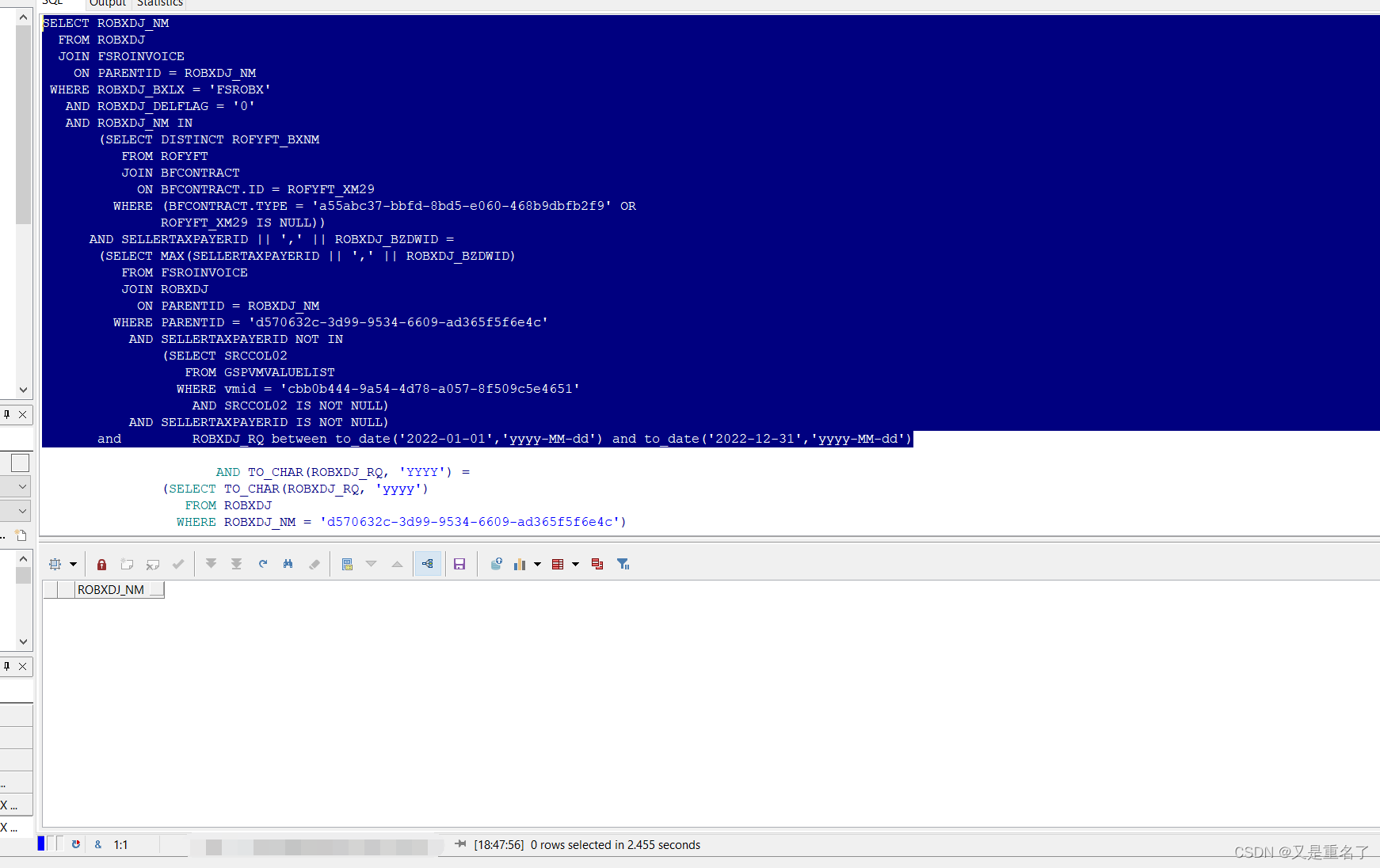Click the new document icon in left panel
The image size is (1380, 868).
click(21, 535)
